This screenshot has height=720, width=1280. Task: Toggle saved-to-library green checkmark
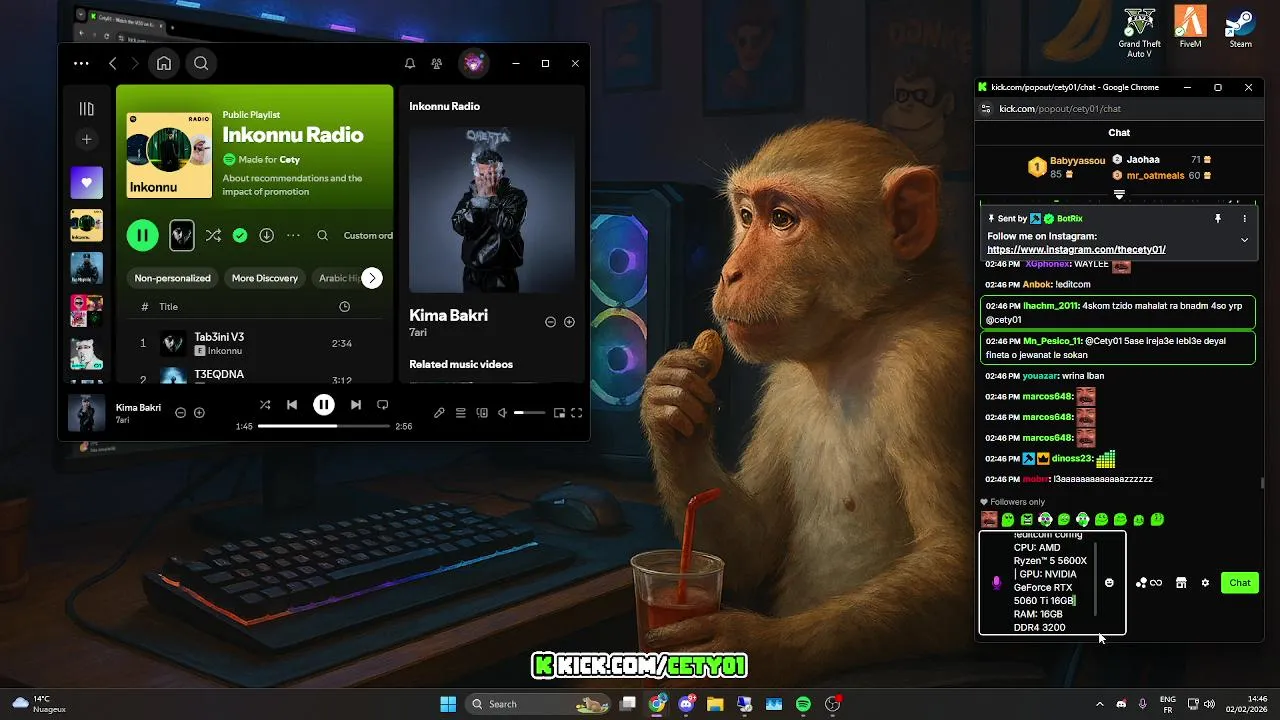pyautogui.click(x=240, y=236)
